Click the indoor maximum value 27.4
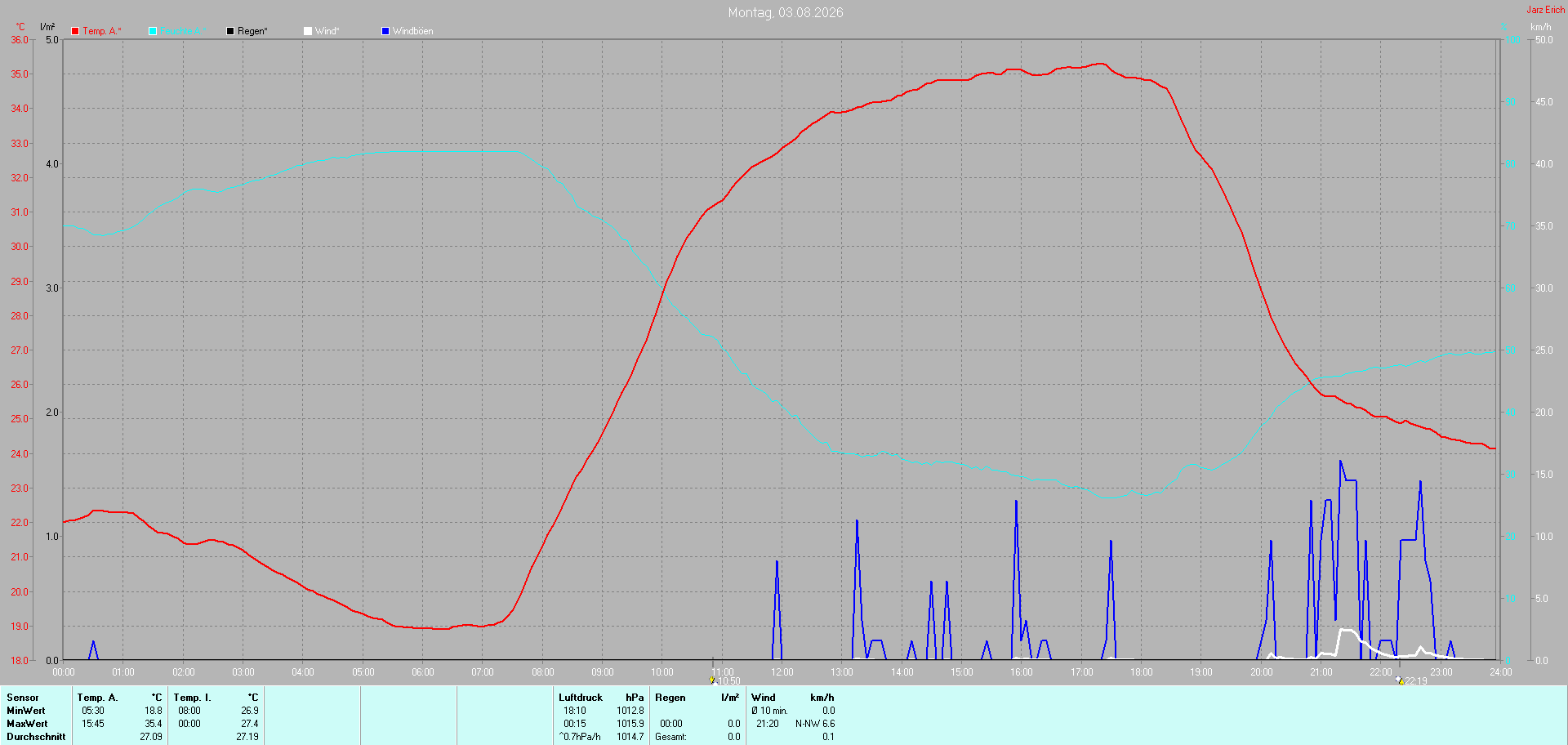Viewport: 1568px width, 745px height. 250,724
